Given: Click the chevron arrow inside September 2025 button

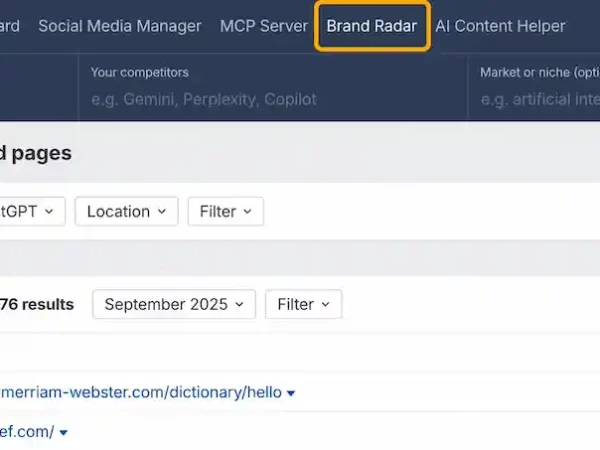Looking at the screenshot, I should click(x=238, y=305).
